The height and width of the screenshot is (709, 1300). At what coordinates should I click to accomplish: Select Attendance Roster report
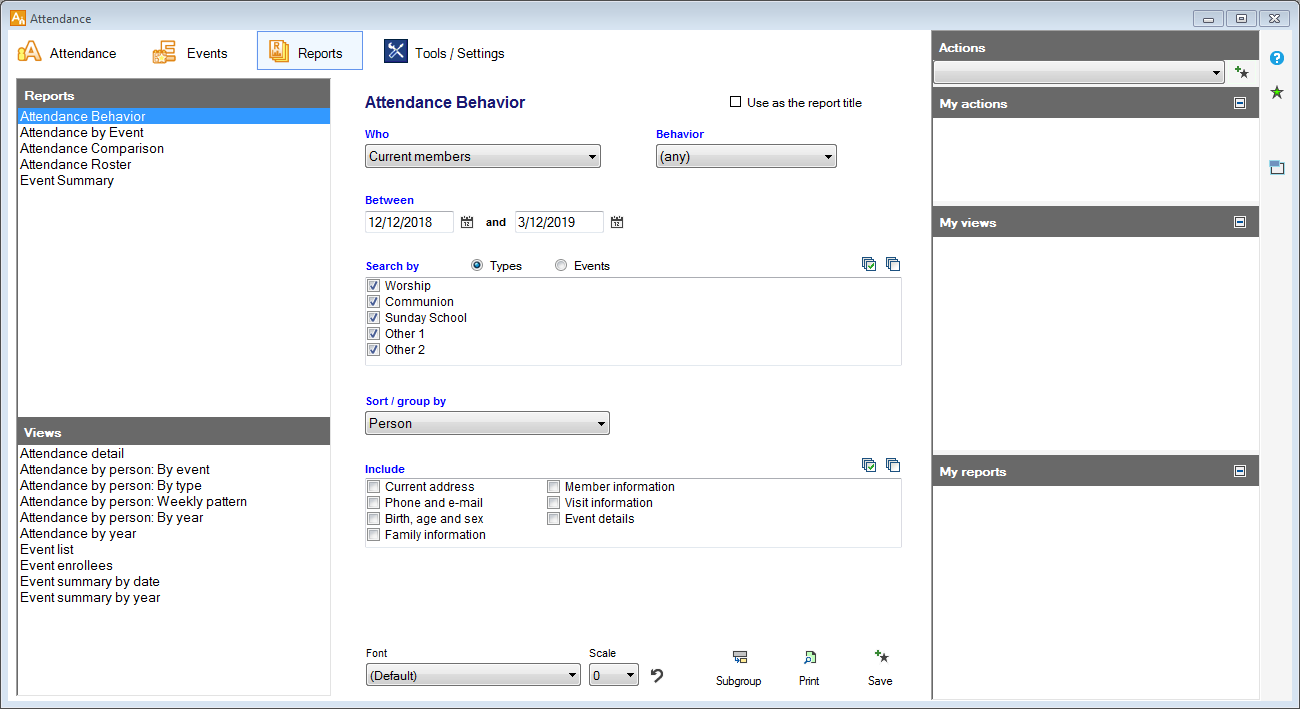(x=76, y=165)
